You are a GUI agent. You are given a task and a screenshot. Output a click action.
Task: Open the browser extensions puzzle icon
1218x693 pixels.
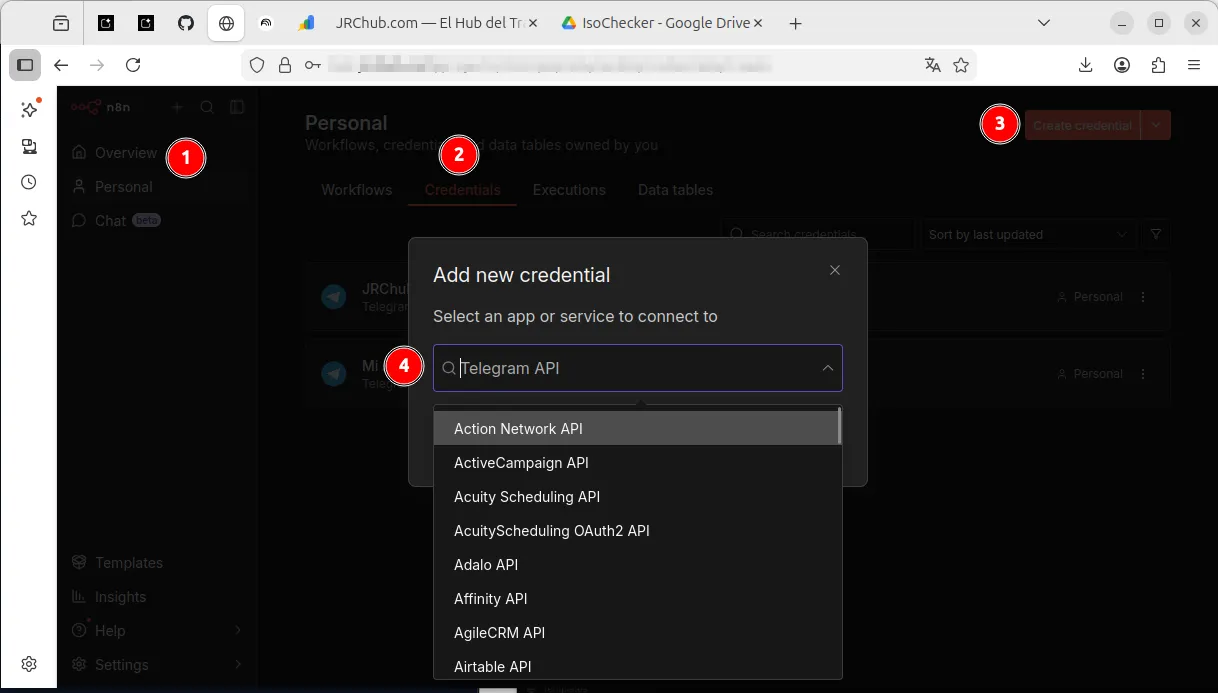pos(1158,65)
